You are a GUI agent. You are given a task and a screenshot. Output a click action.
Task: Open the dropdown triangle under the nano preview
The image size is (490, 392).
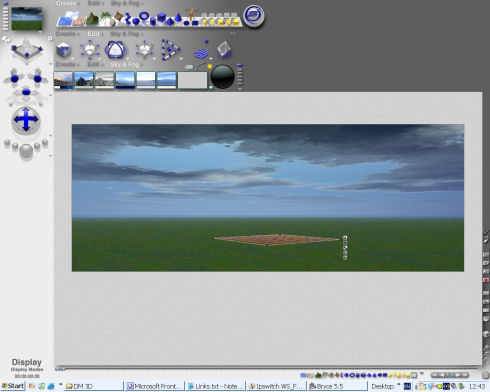tap(40, 32)
